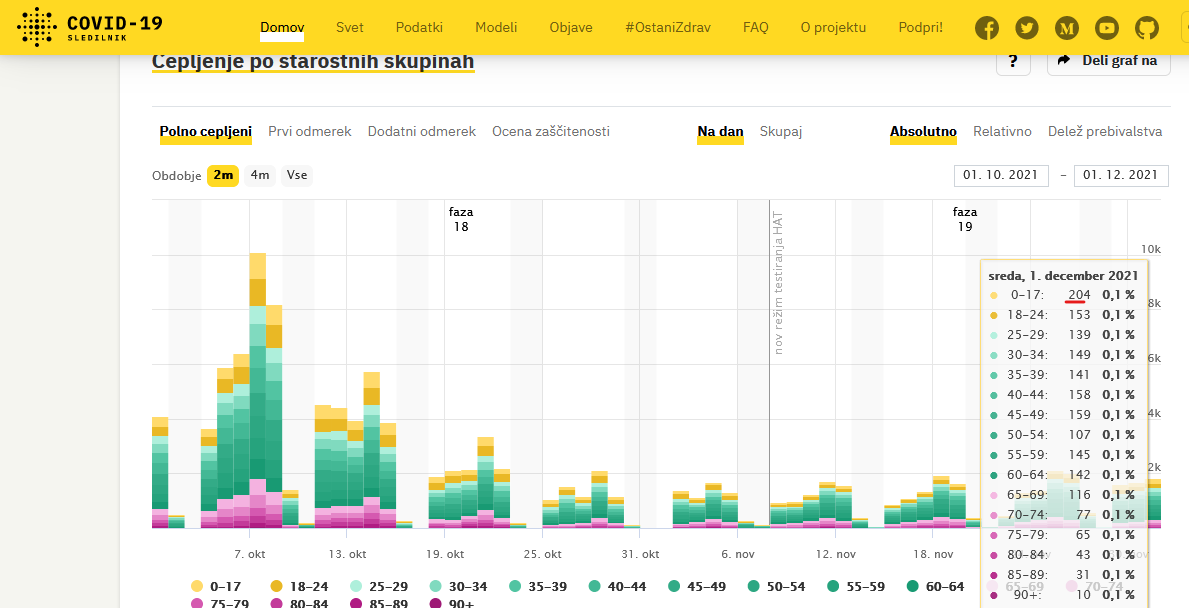Open the Objave menu item
1189x608 pixels.
(571, 28)
